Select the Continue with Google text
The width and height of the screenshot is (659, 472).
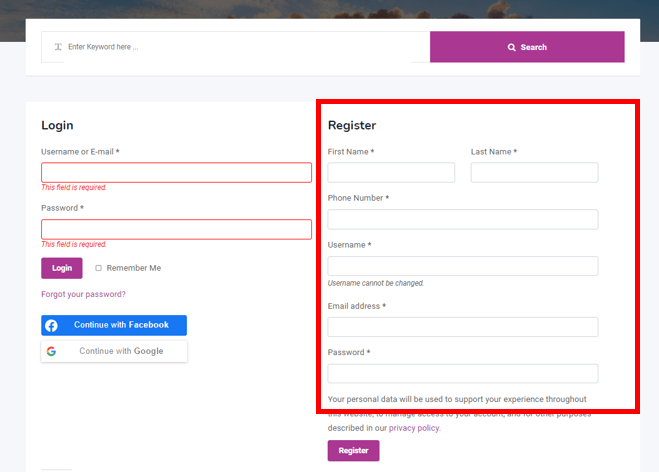pos(121,351)
